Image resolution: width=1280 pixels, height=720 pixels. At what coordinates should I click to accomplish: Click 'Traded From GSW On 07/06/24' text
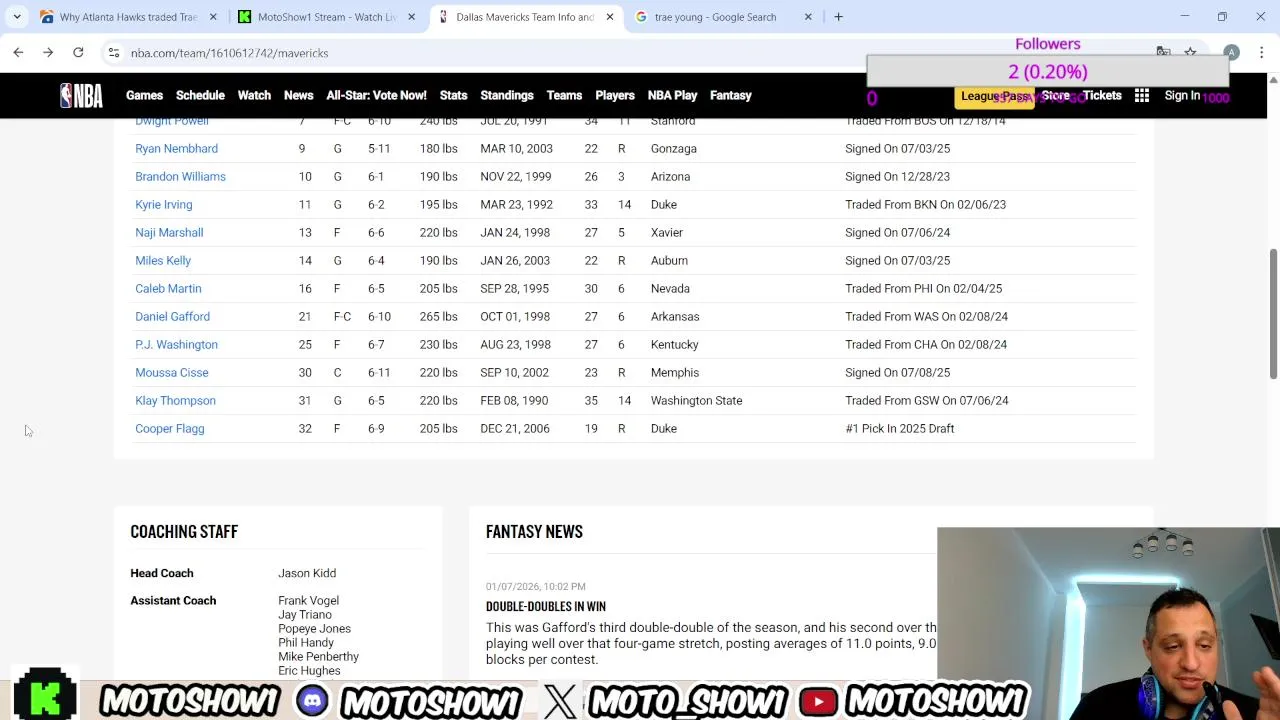point(926,400)
